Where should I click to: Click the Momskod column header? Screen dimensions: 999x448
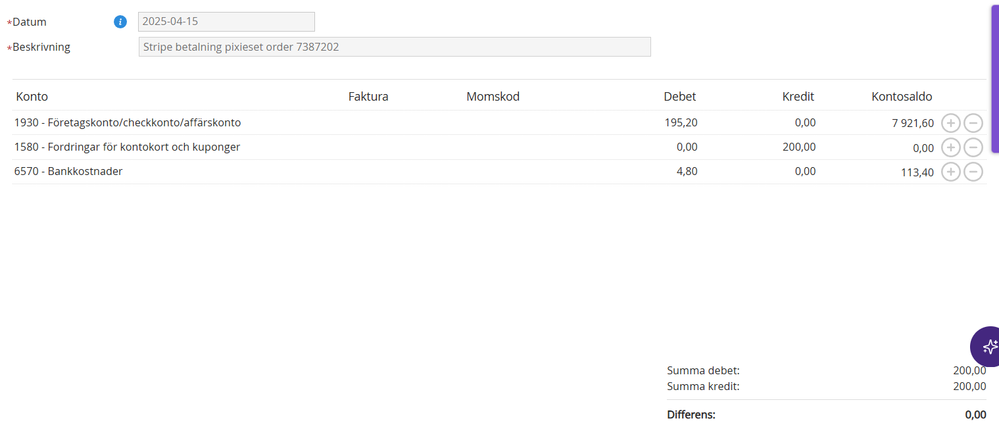point(492,96)
